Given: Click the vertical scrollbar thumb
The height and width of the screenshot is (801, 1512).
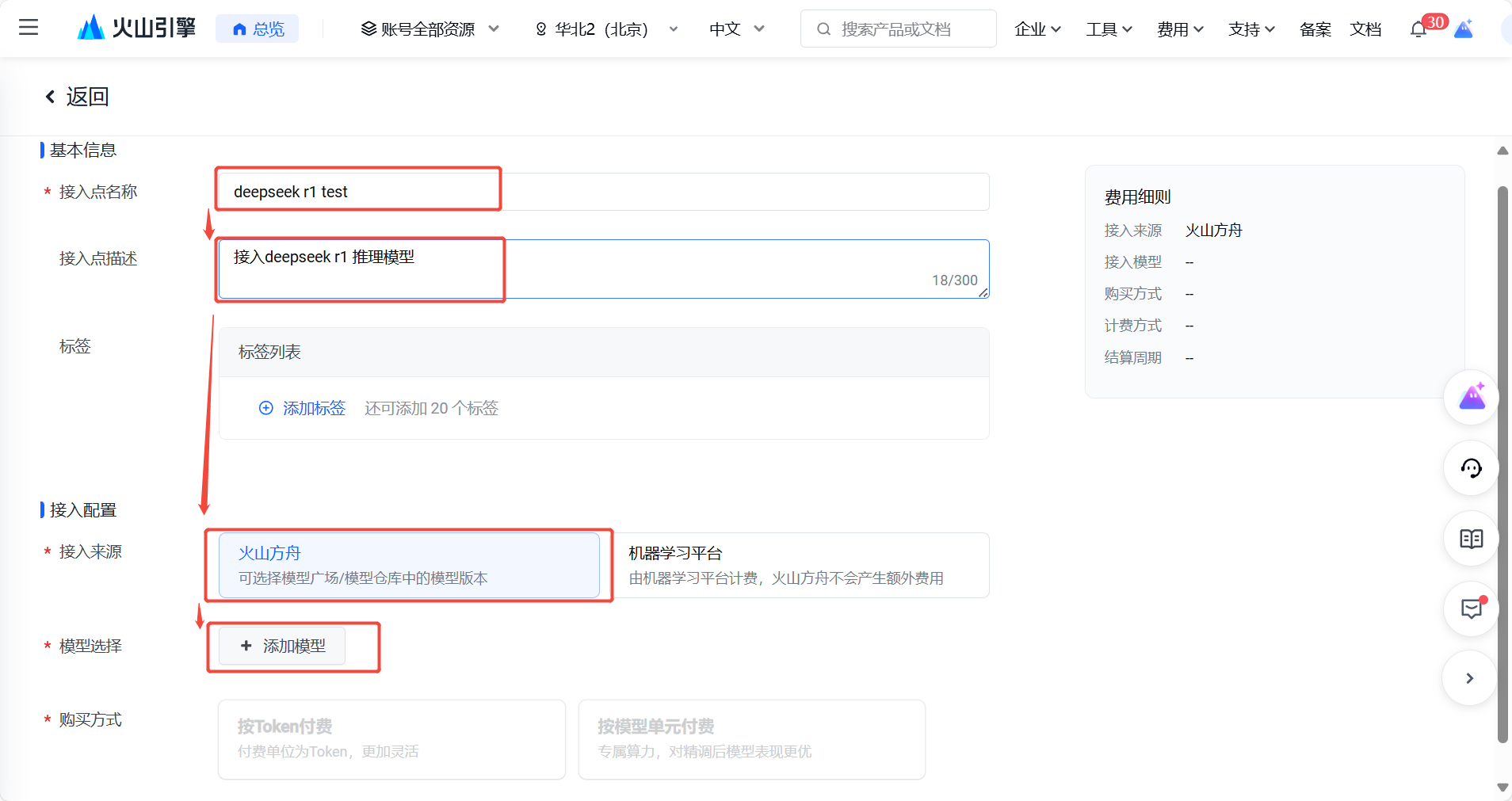Looking at the screenshot, I should coord(1502,464).
